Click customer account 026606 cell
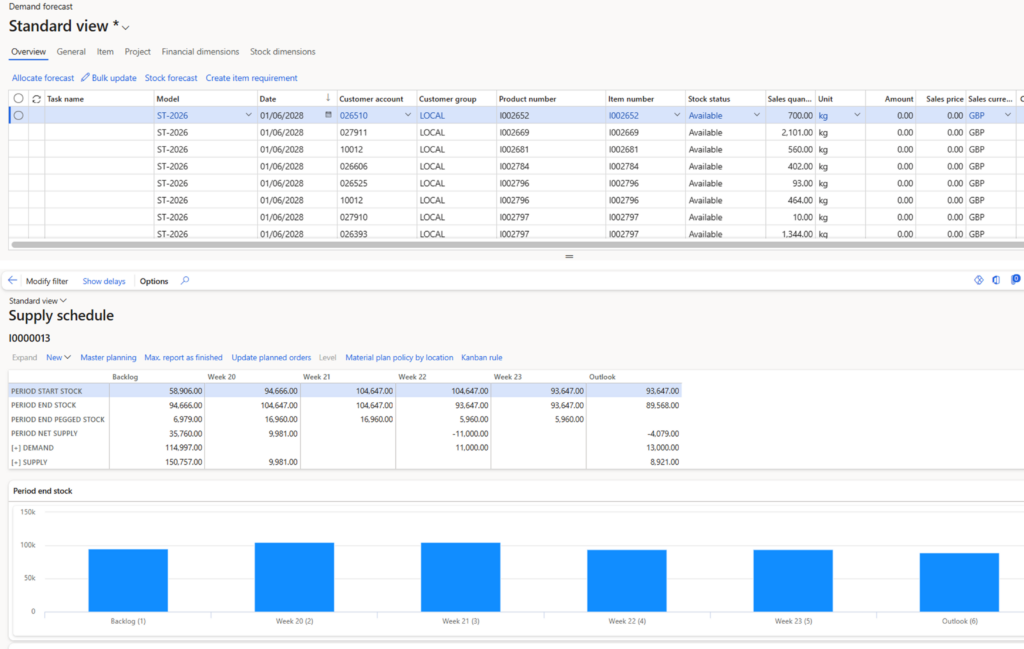This screenshot has height=649, width=1024. pos(377,166)
